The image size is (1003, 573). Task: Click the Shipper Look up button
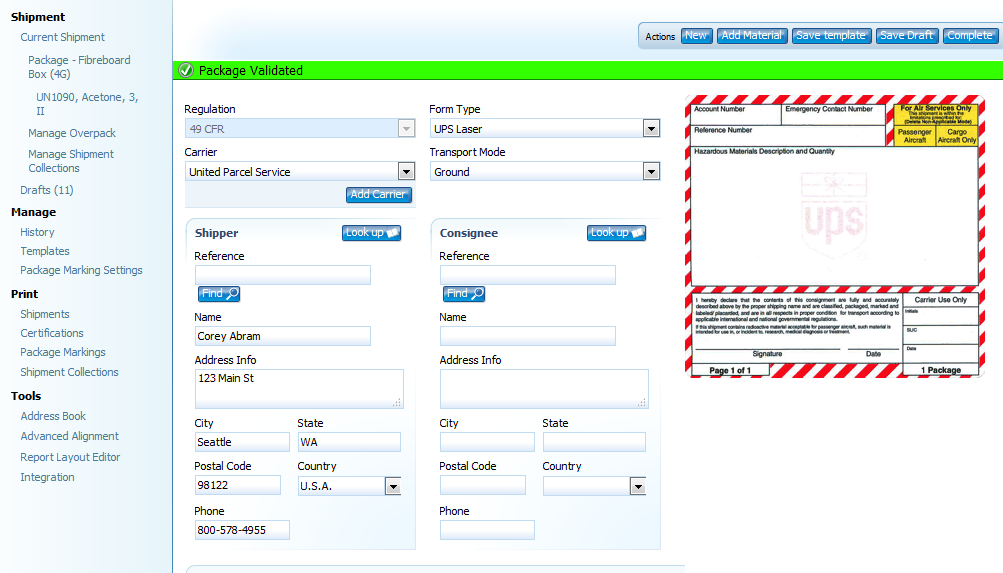coord(371,233)
